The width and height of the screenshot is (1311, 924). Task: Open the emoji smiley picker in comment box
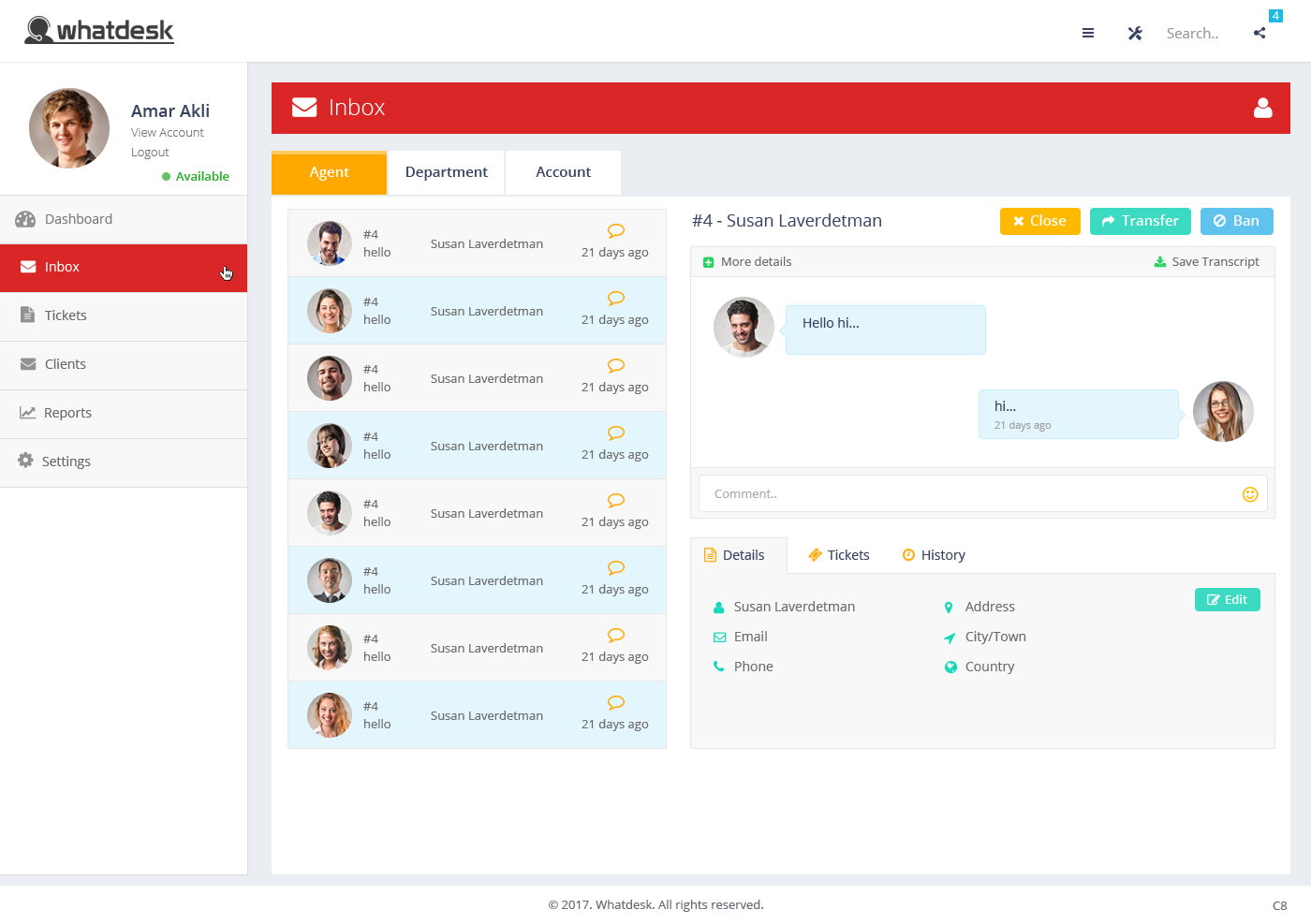coord(1249,494)
